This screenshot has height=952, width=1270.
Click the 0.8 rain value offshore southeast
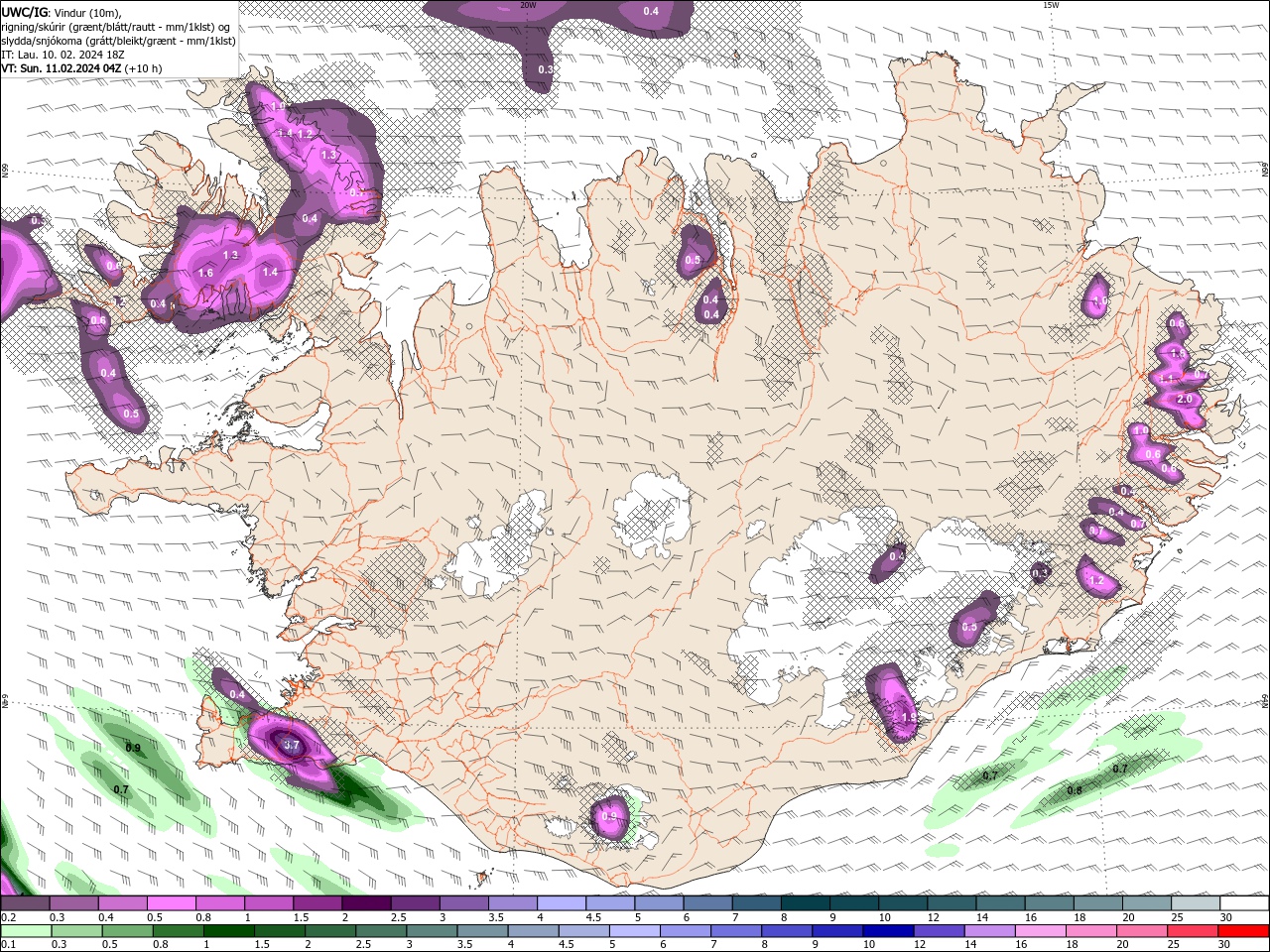[1075, 790]
